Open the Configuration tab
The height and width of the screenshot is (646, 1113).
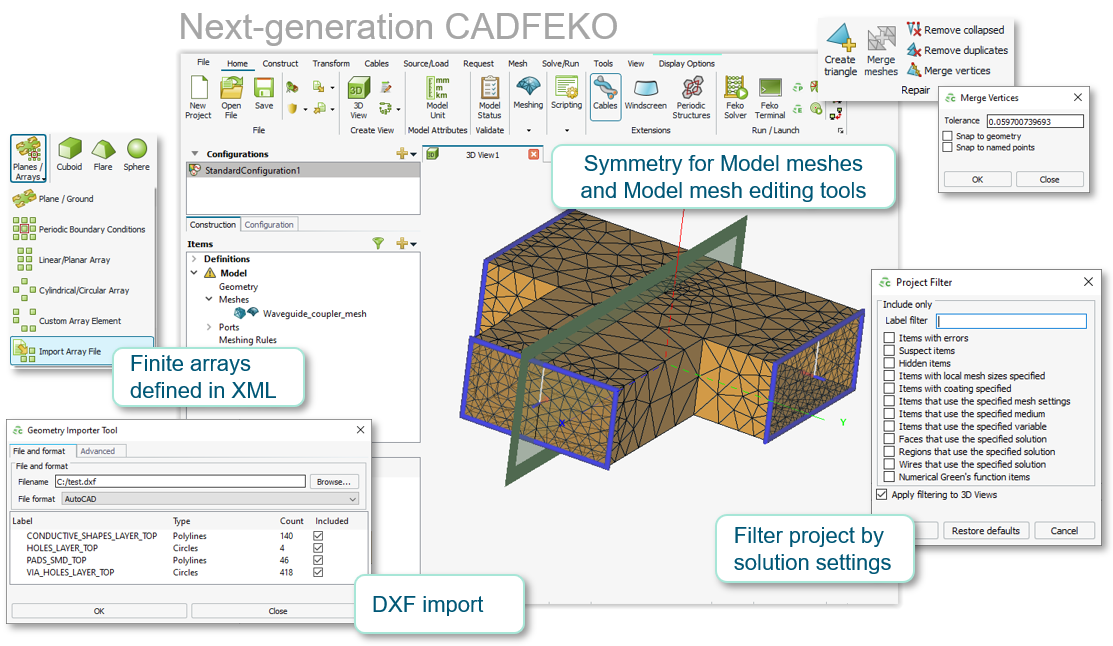pyautogui.click(x=270, y=225)
